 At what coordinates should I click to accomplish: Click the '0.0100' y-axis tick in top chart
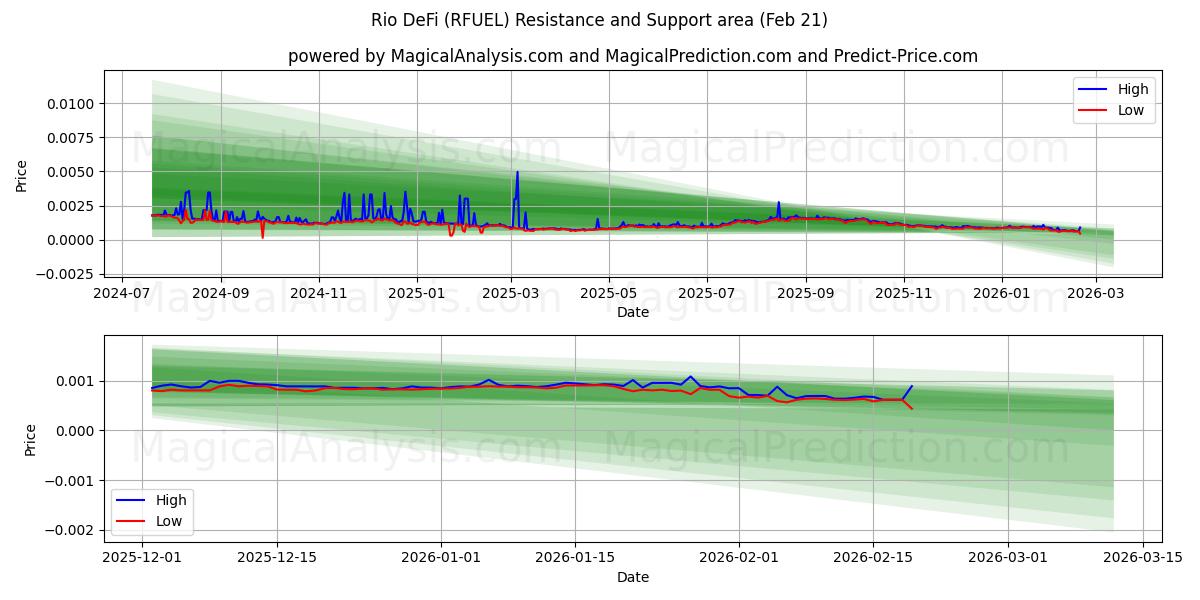(73, 104)
